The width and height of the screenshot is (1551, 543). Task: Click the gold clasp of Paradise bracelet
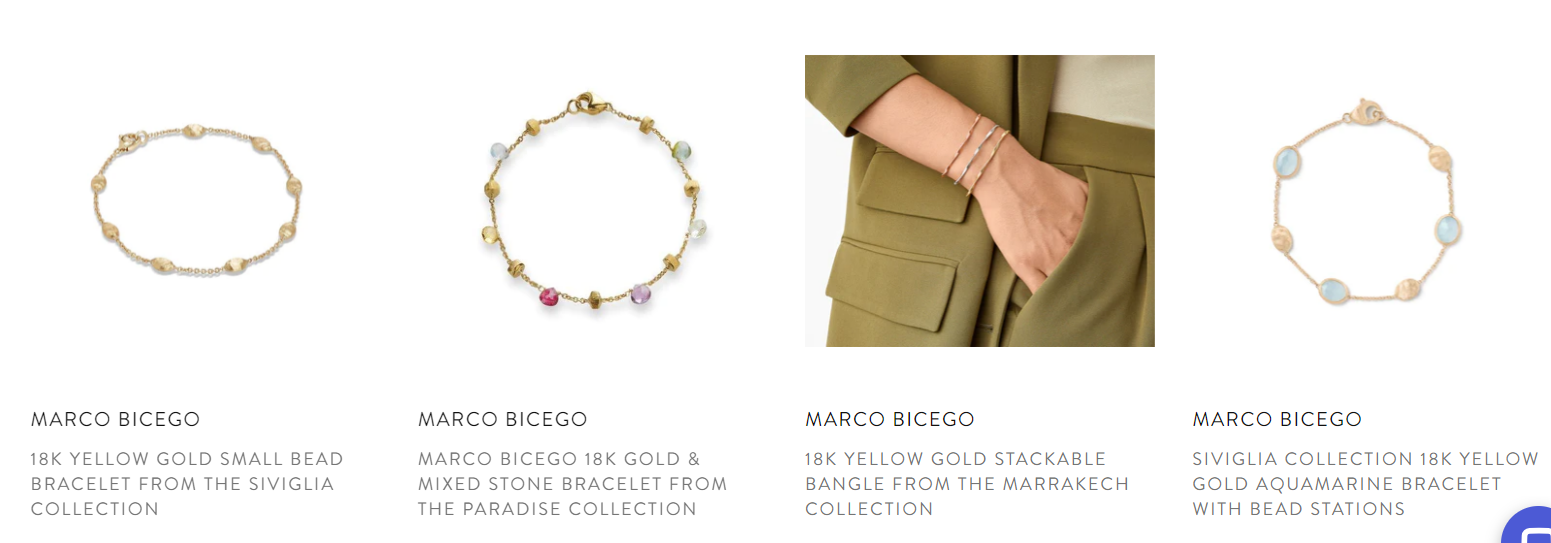coord(584,104)
